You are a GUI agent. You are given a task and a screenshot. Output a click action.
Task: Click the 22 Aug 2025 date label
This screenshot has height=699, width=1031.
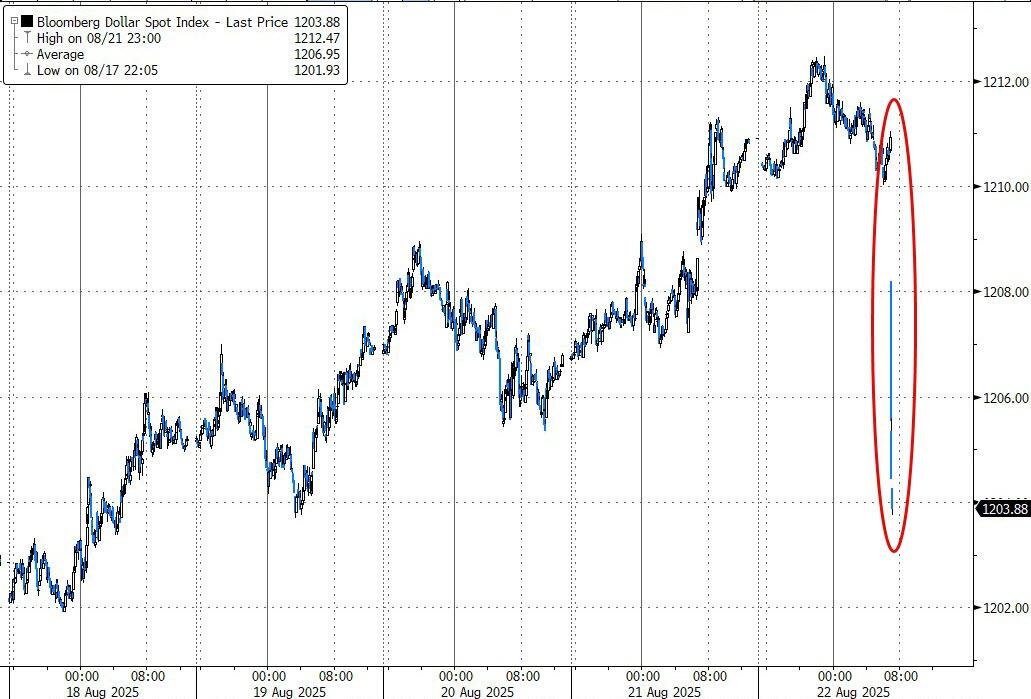[x=854, y=692]
